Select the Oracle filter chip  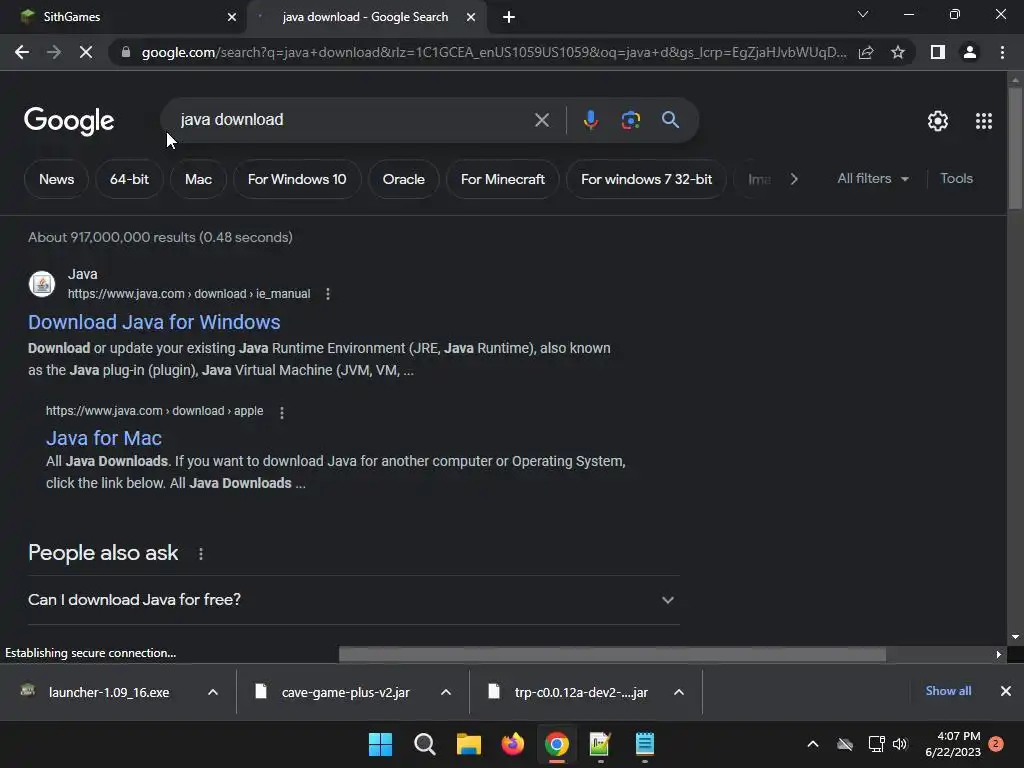[404, 179]
